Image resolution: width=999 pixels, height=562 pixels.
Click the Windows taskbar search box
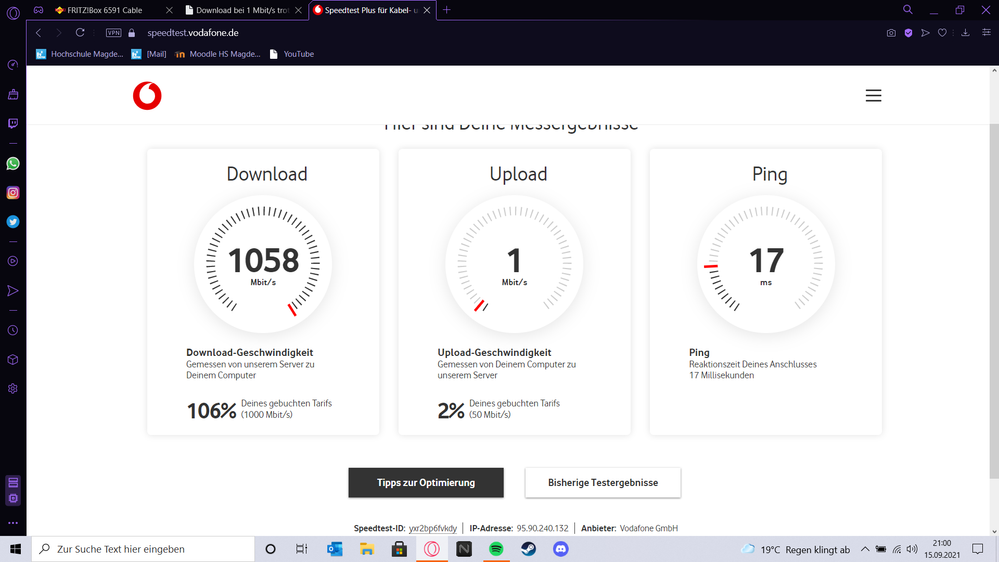pos(143,549)
